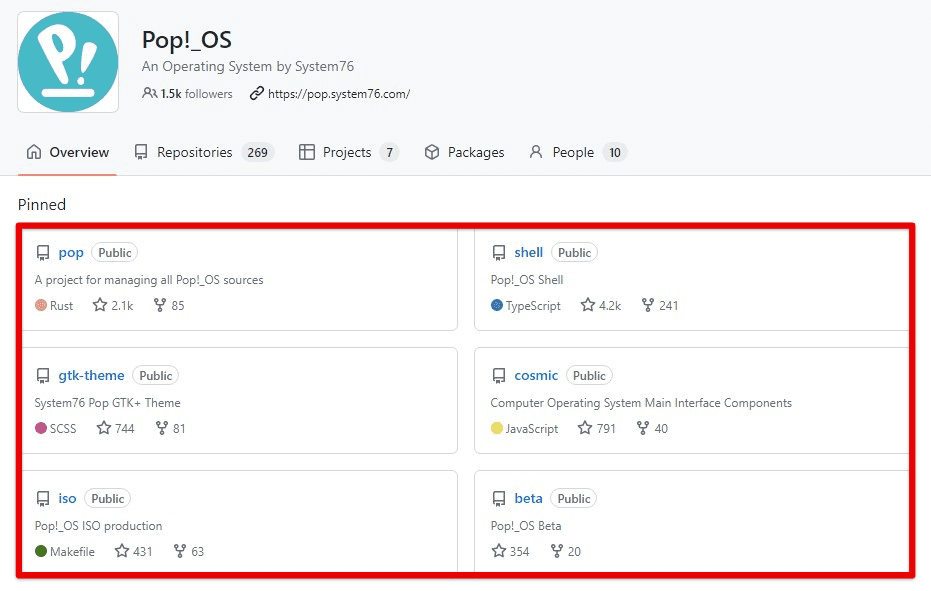Click the star icon showing 4.2k on shell
931x591 pixels.
pos(588,305)
